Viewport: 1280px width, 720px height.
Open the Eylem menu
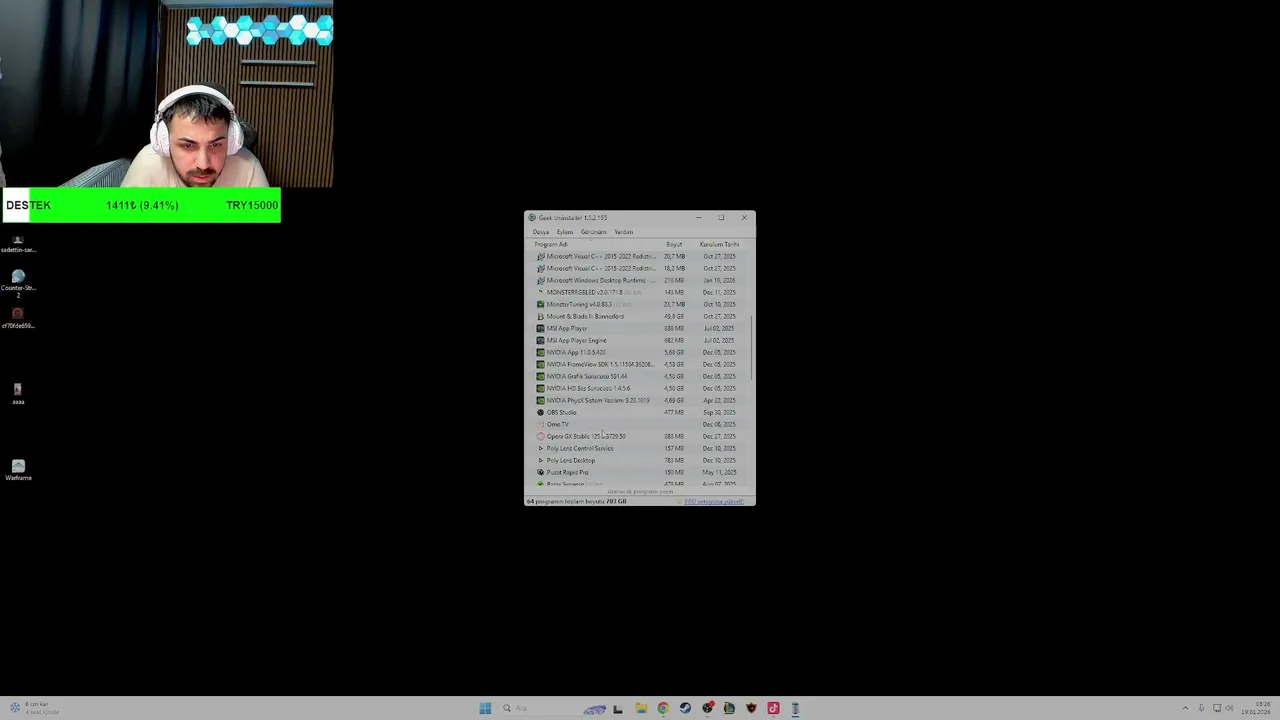tap(565, 232)
